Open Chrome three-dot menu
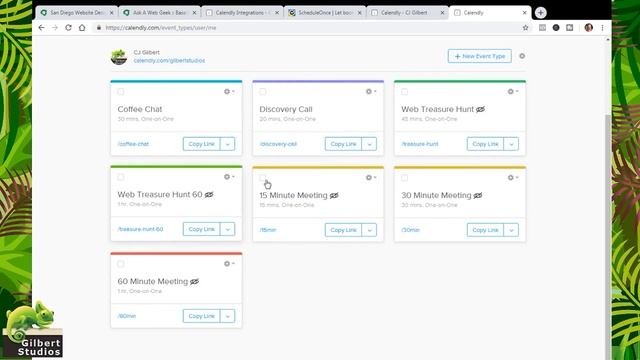Image resolution: width=640 pixels, height=360 pixels. coord(602,28)
